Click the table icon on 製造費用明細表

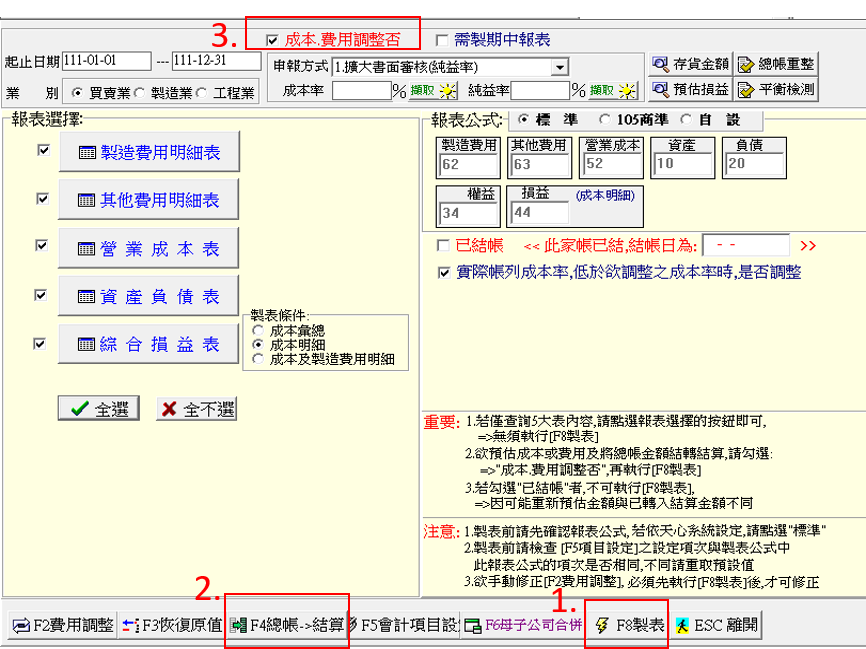coord(87,152)
